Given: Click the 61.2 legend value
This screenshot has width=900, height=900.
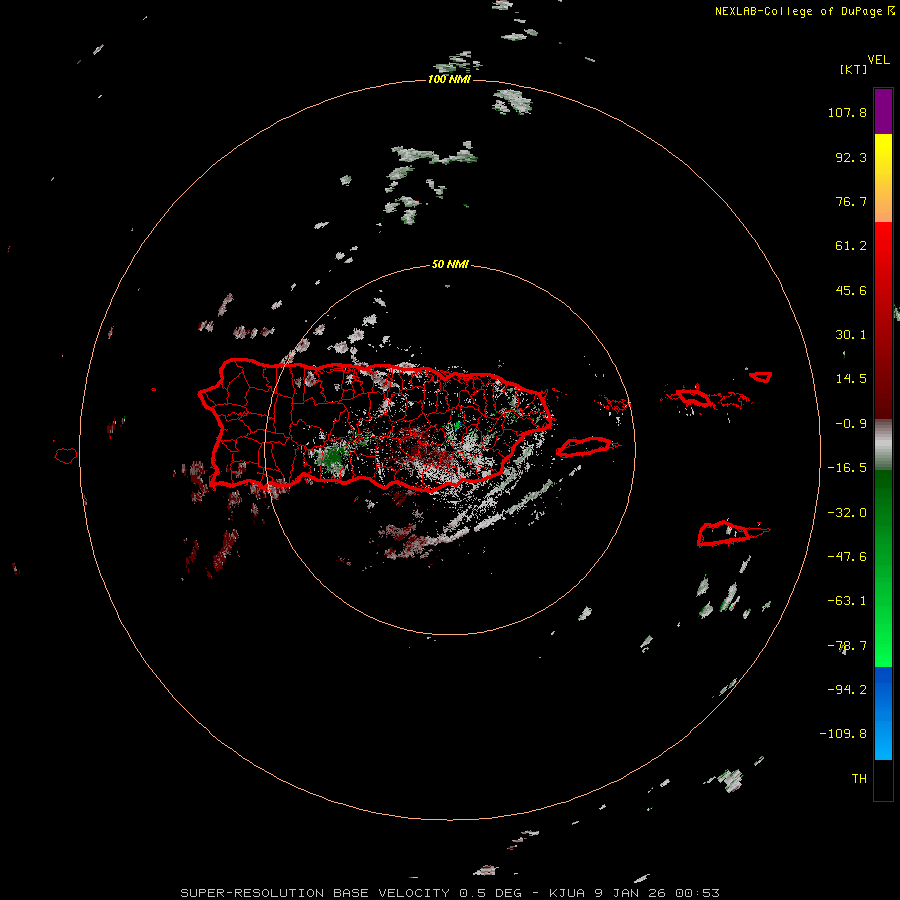Looking at the screenshot, I should pyautogui.click(x=851, y=246).
